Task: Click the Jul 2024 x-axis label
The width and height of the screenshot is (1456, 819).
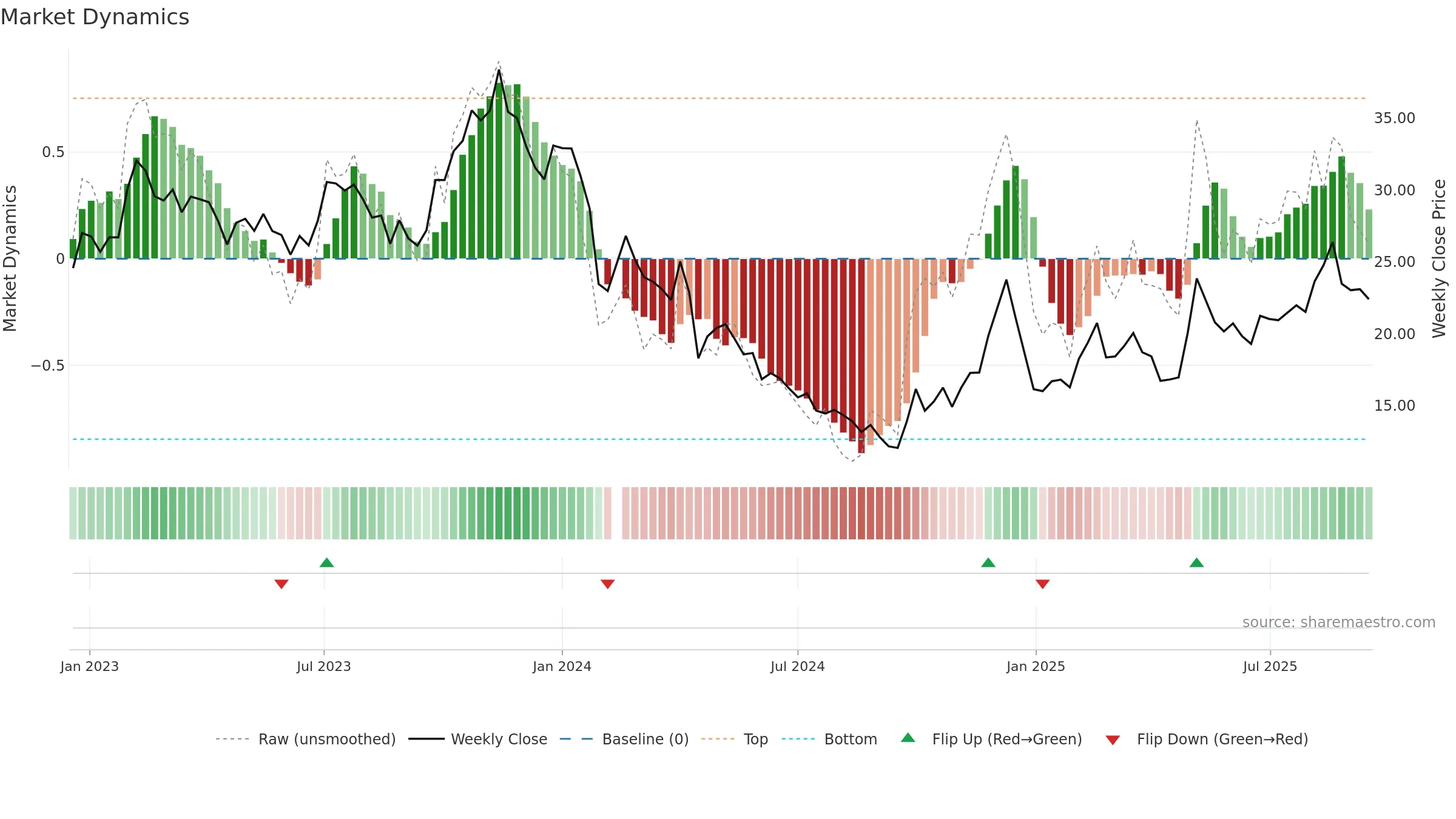Action: (x=798, y=666)
